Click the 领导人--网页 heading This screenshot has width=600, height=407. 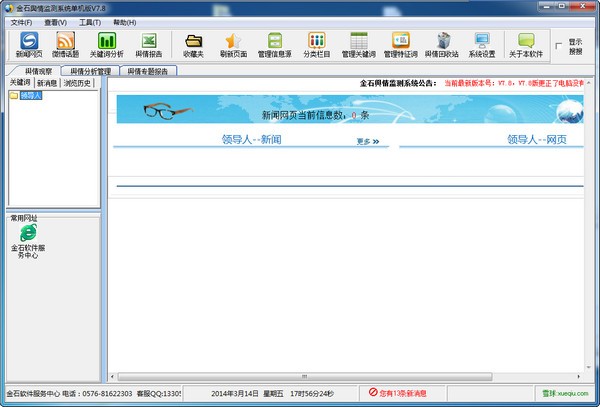coord(536,140)
